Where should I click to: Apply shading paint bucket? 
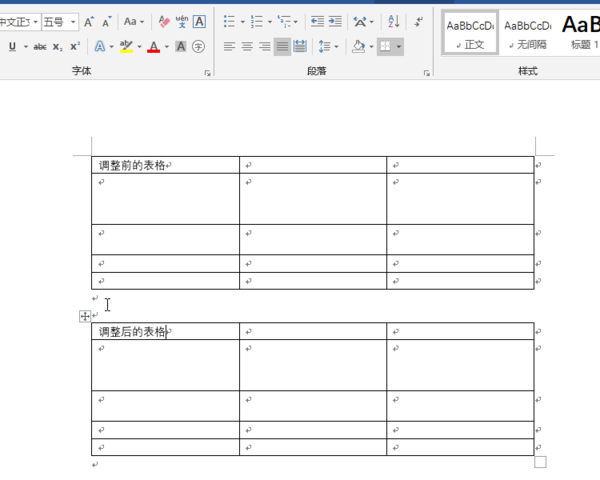[359, 47]
